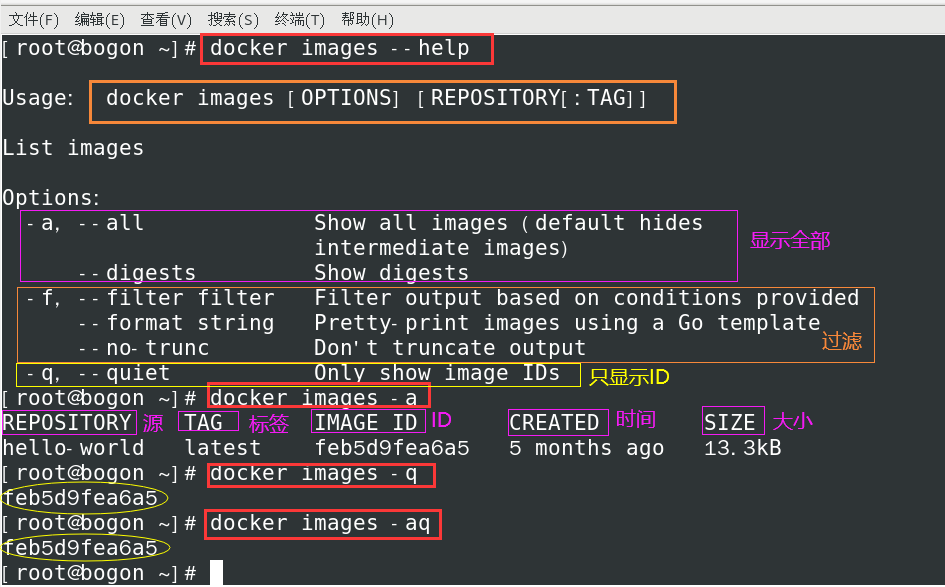Click the '-a, --all' option flag
This screenshot has width=945, height=587.
pos(85,224)
